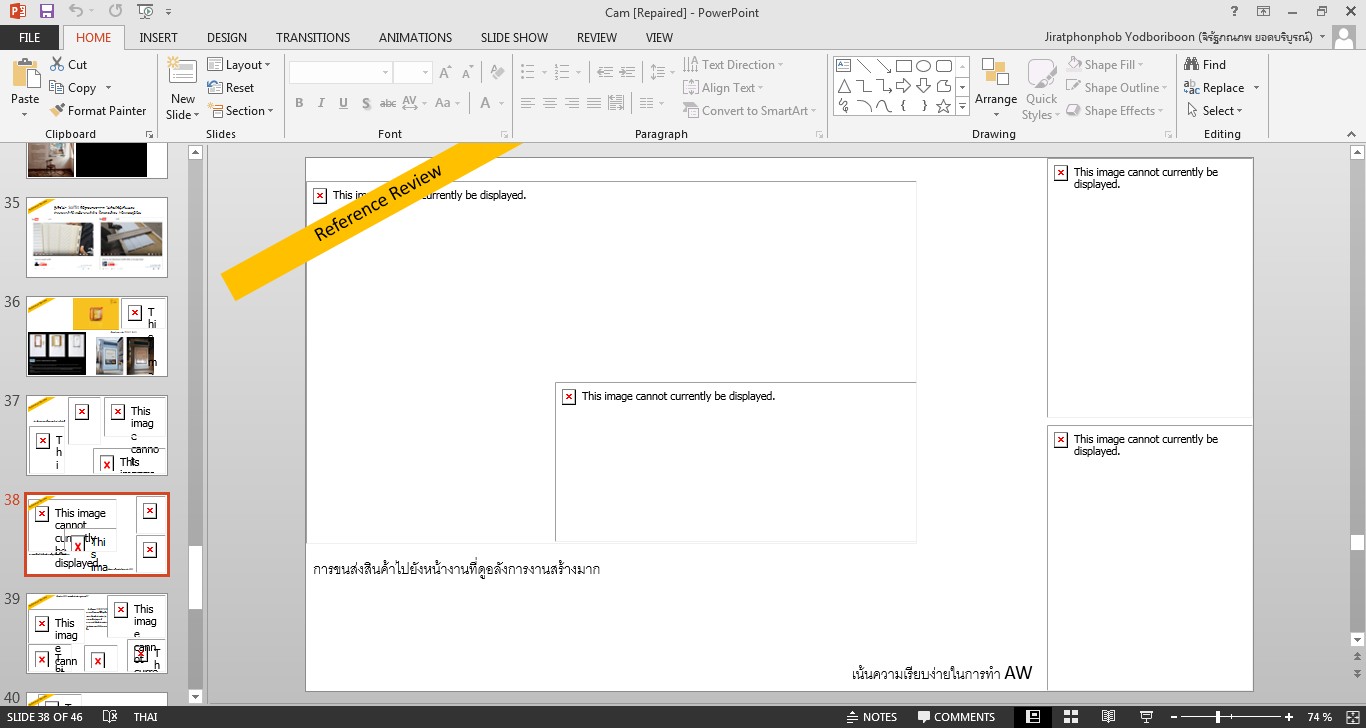
Task: Click the Find button
Action: [1205, 64]
